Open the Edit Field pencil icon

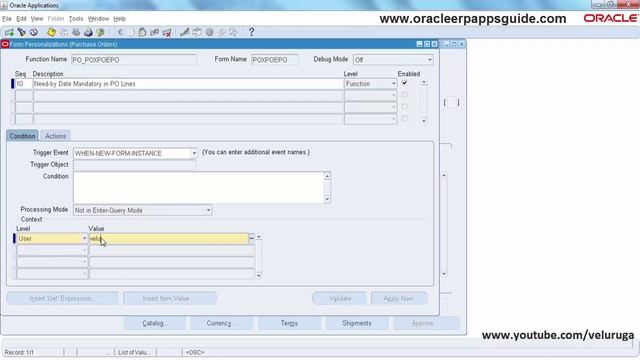pyautogui.click(x=184, y=32)
